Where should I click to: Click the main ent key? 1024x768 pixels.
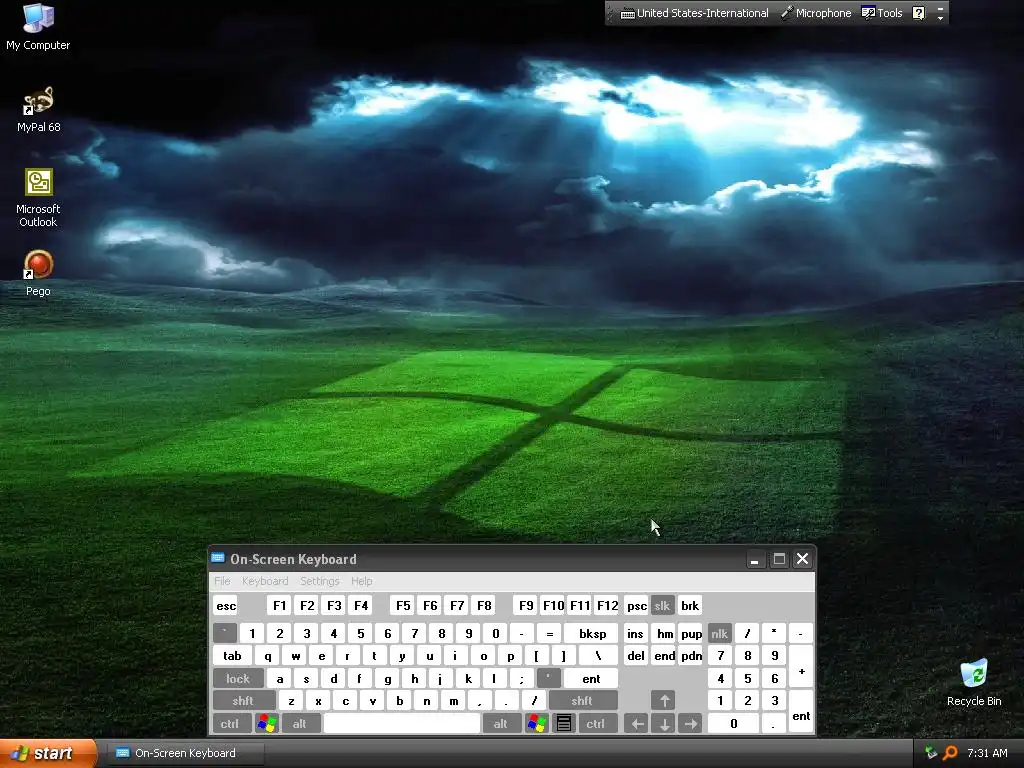pyautogui.click(x=591, y=679)
